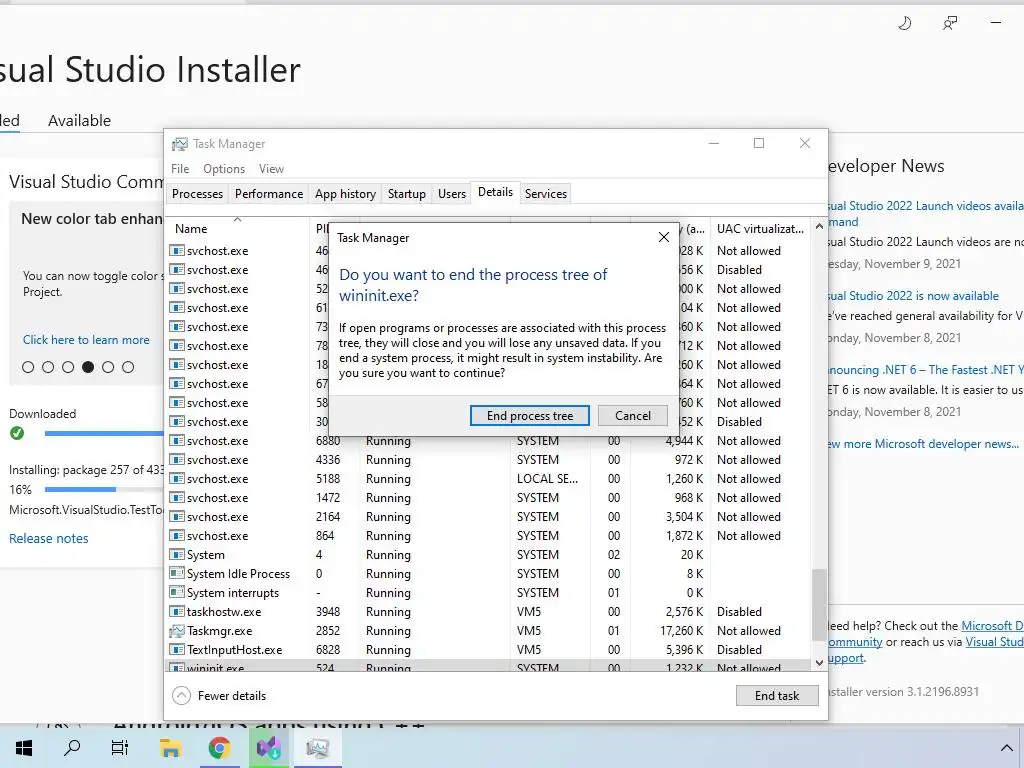Screen dimensions: 1024x768
Task: Switch to Task Manager taskbar icon
Action: (x=317, y=748)
